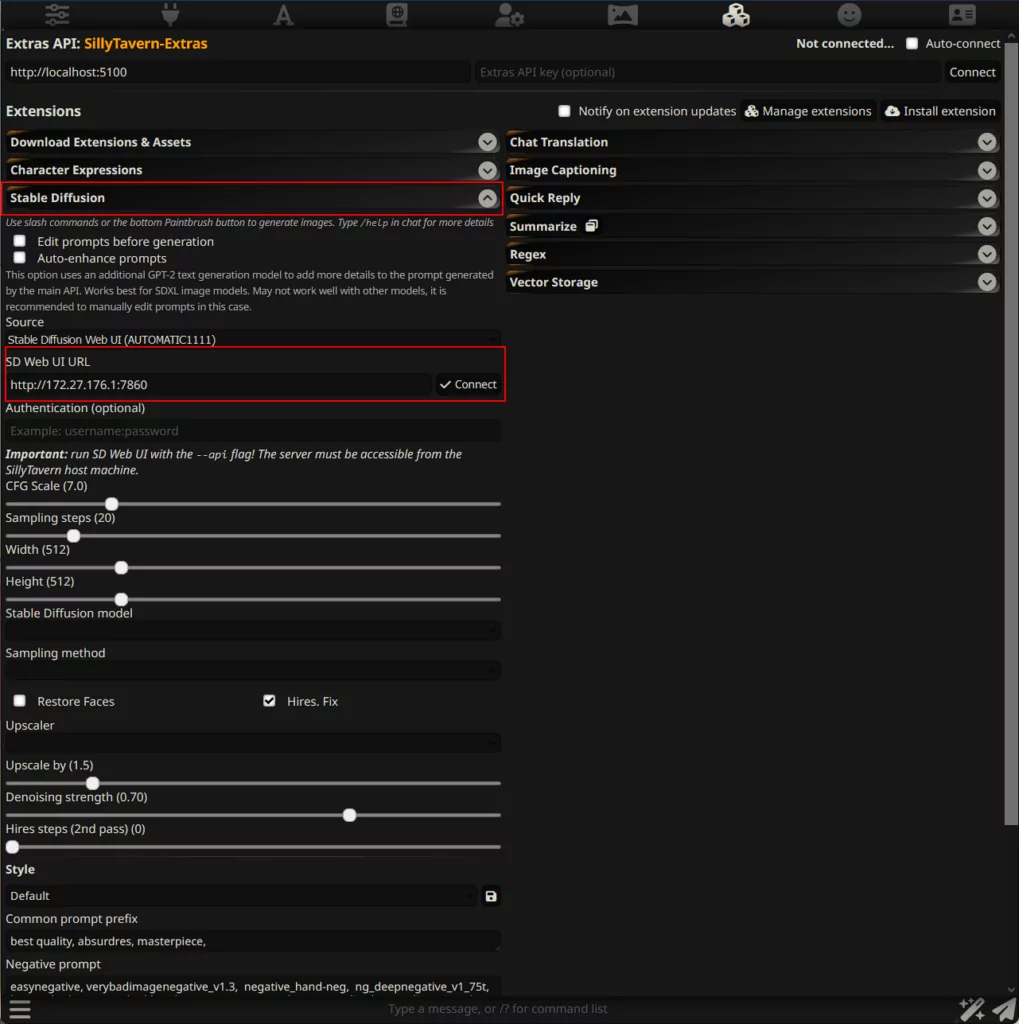
Task: Click the chat message input box
Action: tap(496, 1009)
